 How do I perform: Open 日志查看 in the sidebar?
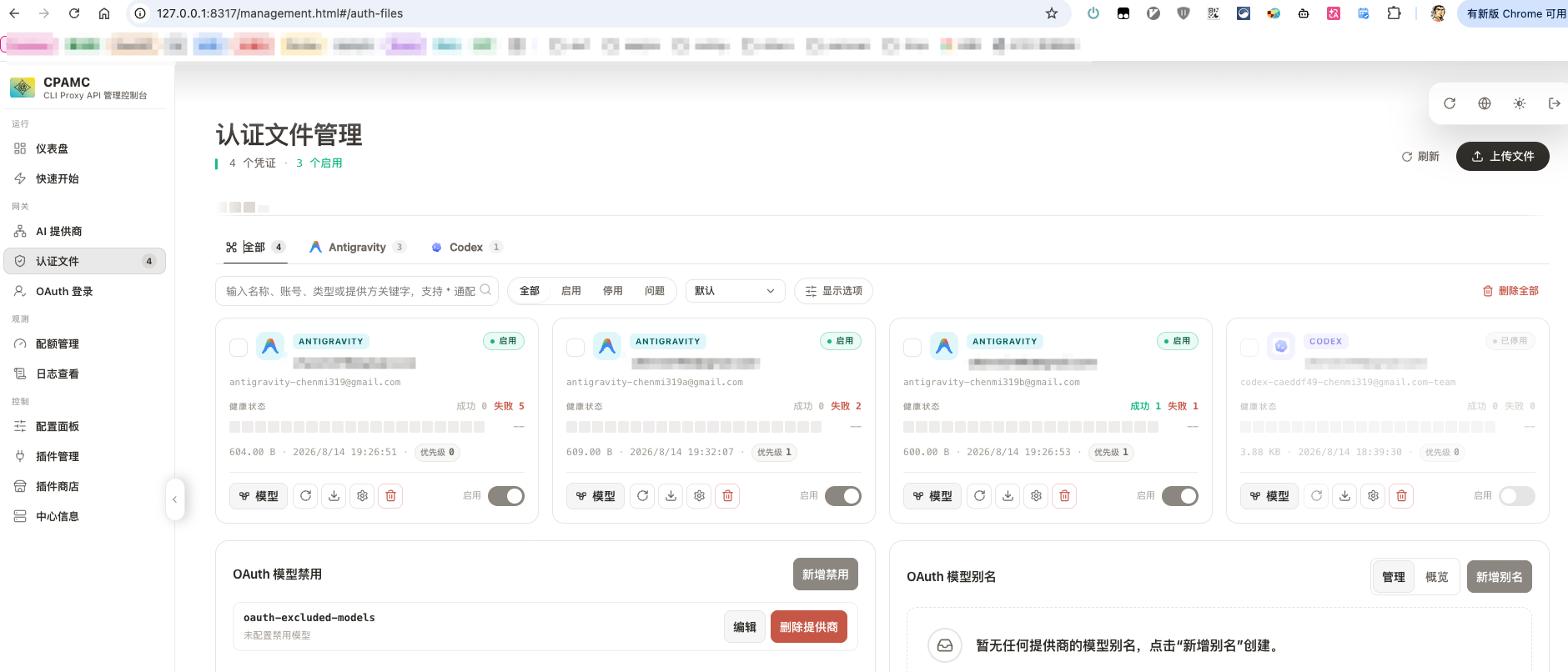pyautogui.click(x=84, y=374)
